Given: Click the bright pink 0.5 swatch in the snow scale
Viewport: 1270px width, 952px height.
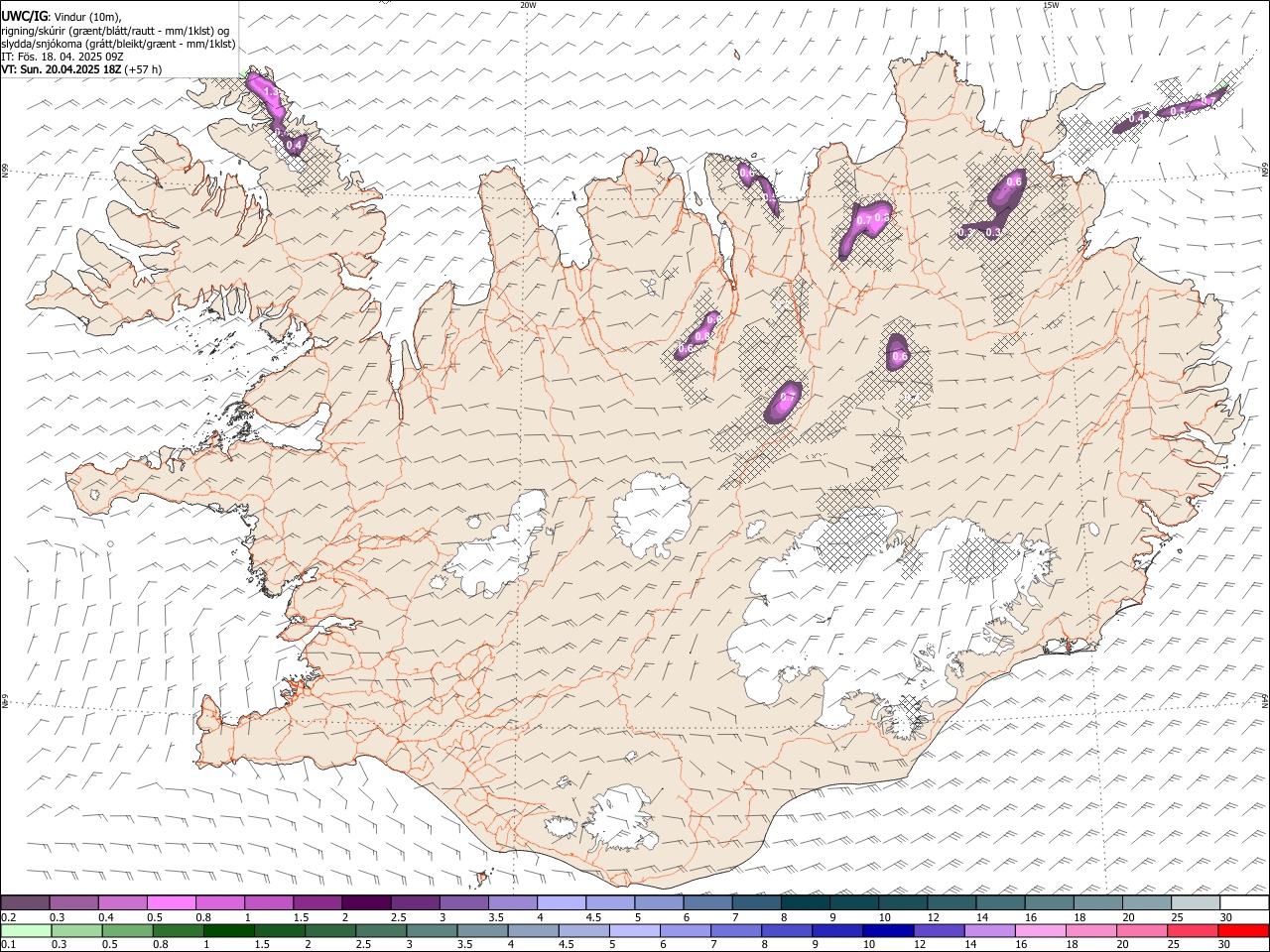Looking at the screenshot, I should [x=171, y=902].
